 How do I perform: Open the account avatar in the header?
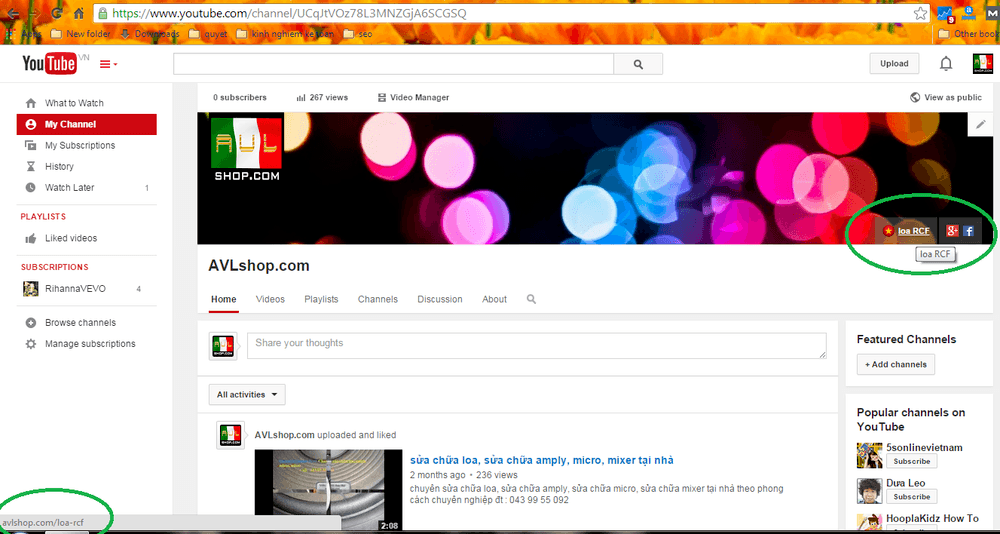click(983, 64)
